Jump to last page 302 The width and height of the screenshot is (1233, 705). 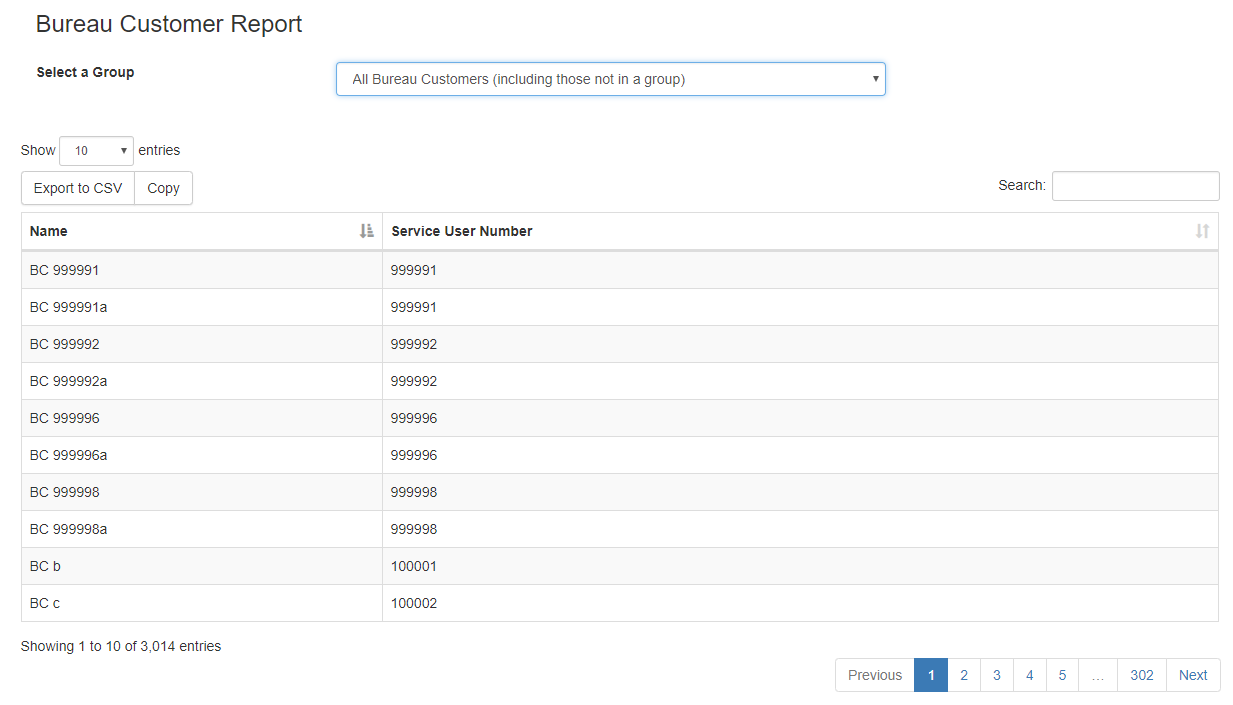pyautogui.click(x=1142, y=675)
